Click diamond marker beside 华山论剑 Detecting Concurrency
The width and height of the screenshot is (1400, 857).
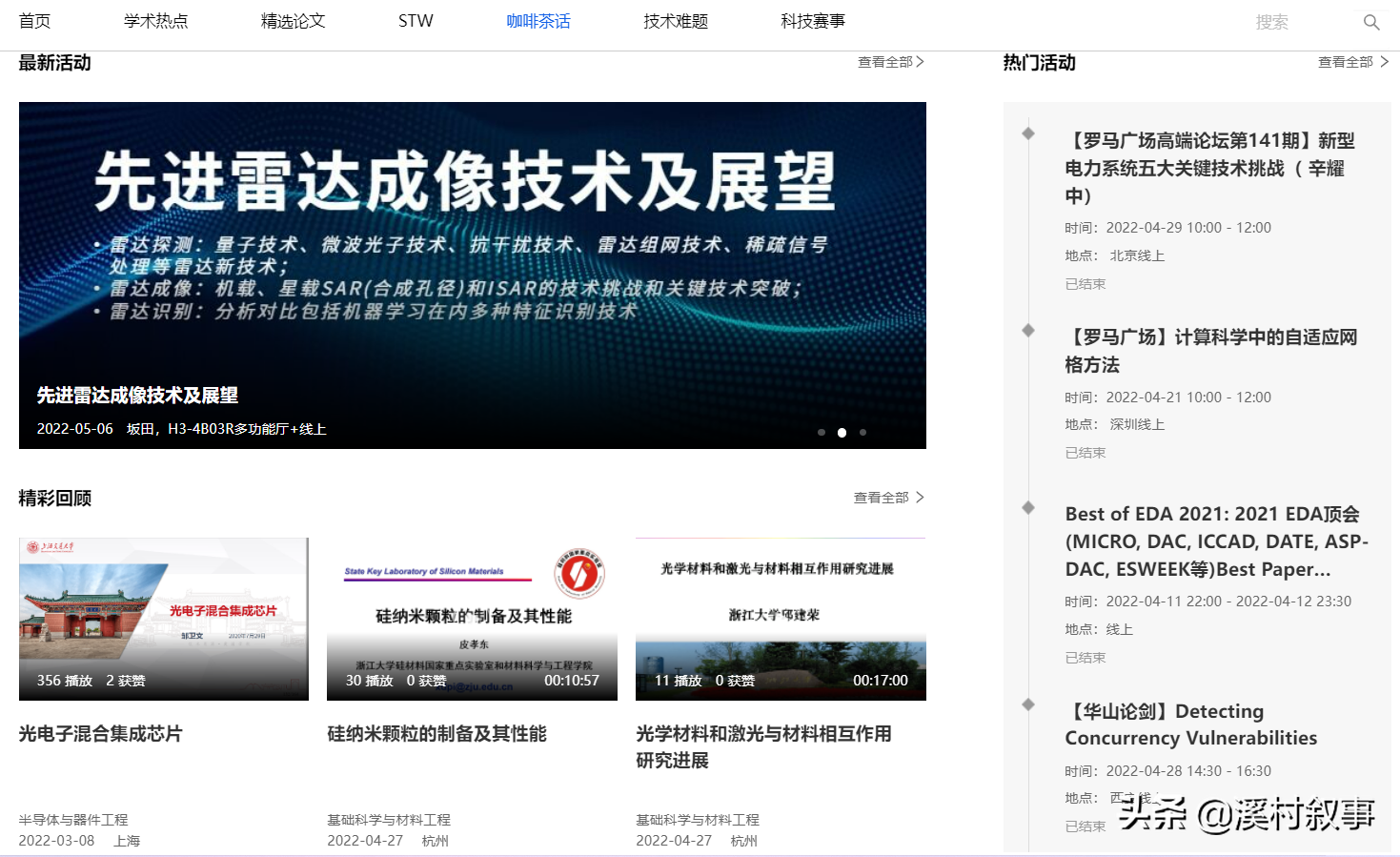pos(1028,704)
